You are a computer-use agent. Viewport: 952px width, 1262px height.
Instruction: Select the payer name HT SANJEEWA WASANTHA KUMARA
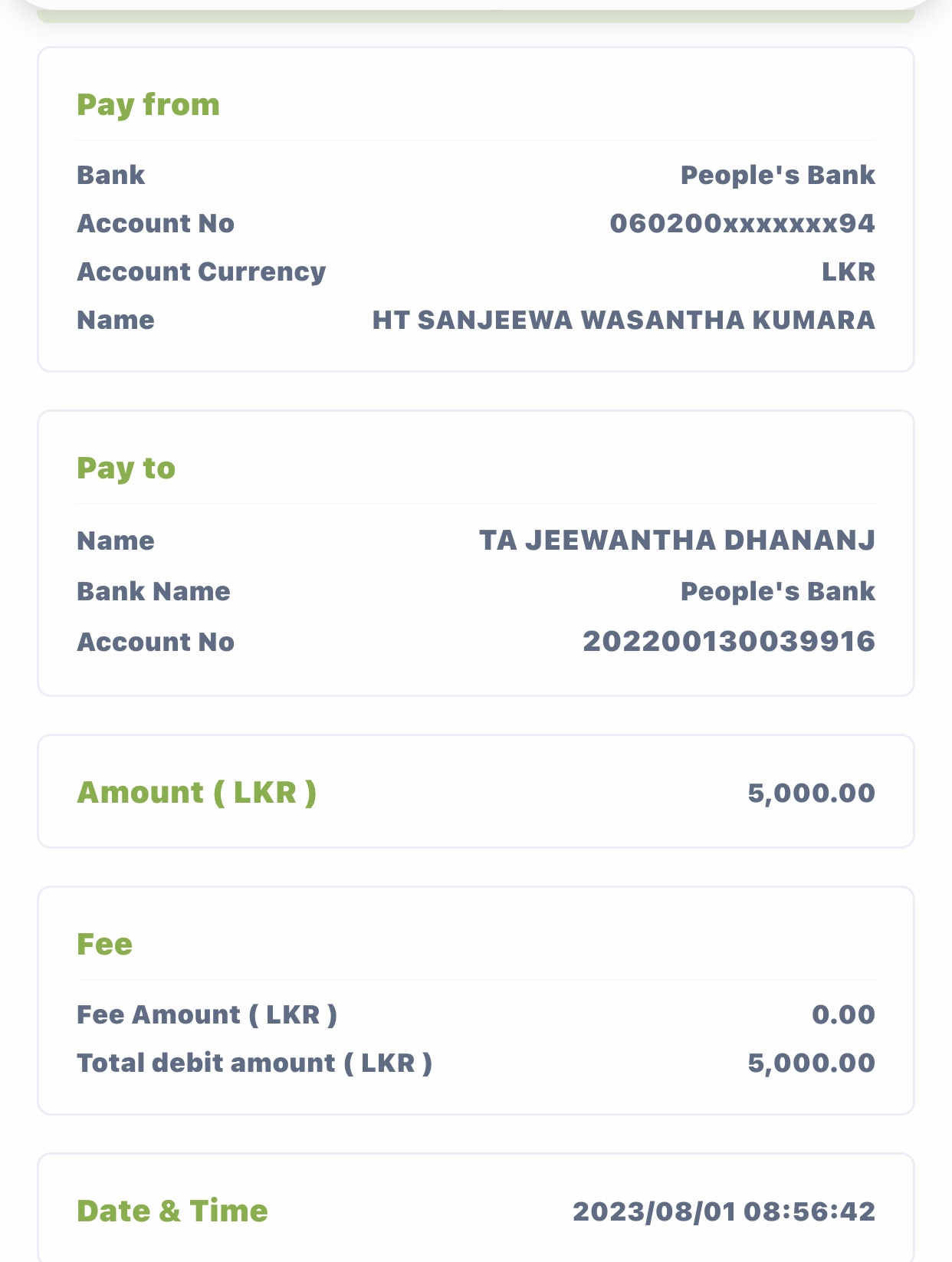[x=623, y=320]
